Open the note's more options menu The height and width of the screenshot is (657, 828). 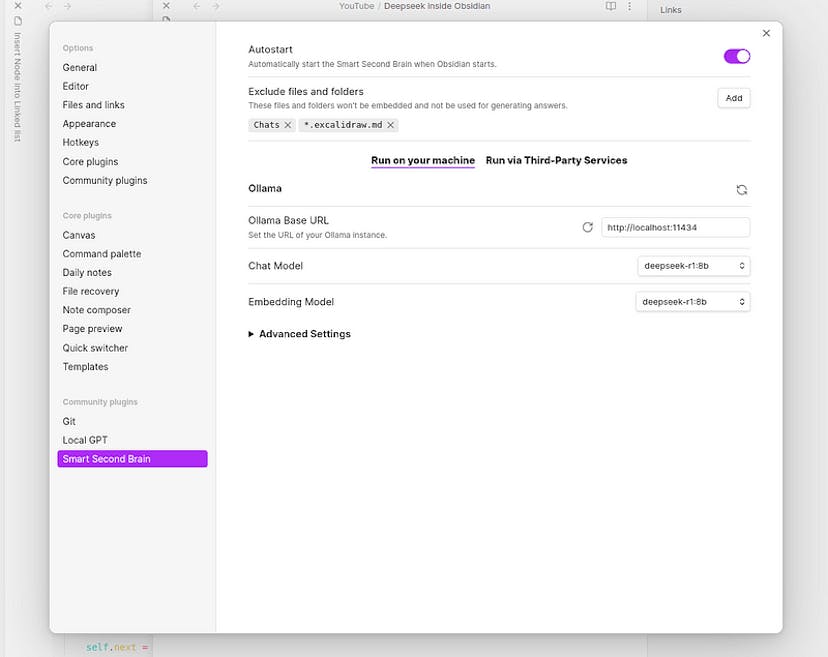tap(629, 6)
